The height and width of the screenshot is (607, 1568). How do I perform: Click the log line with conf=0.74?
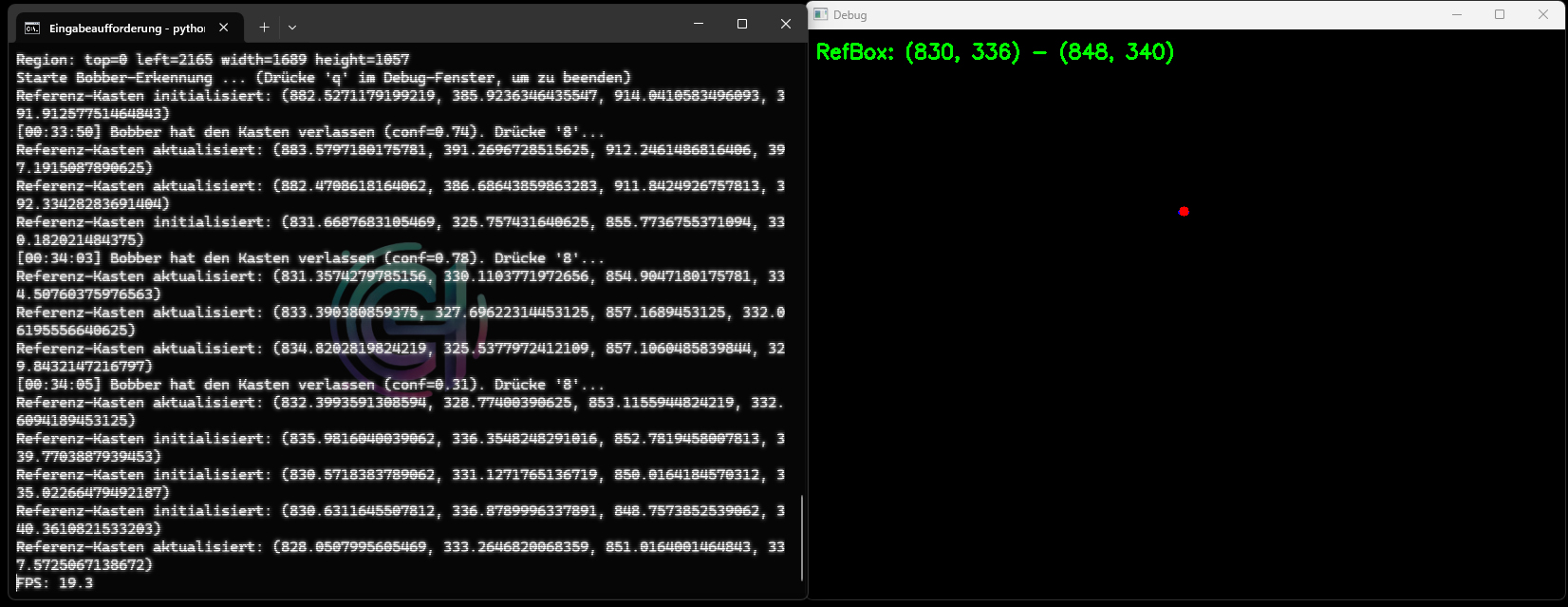point(309,131)
